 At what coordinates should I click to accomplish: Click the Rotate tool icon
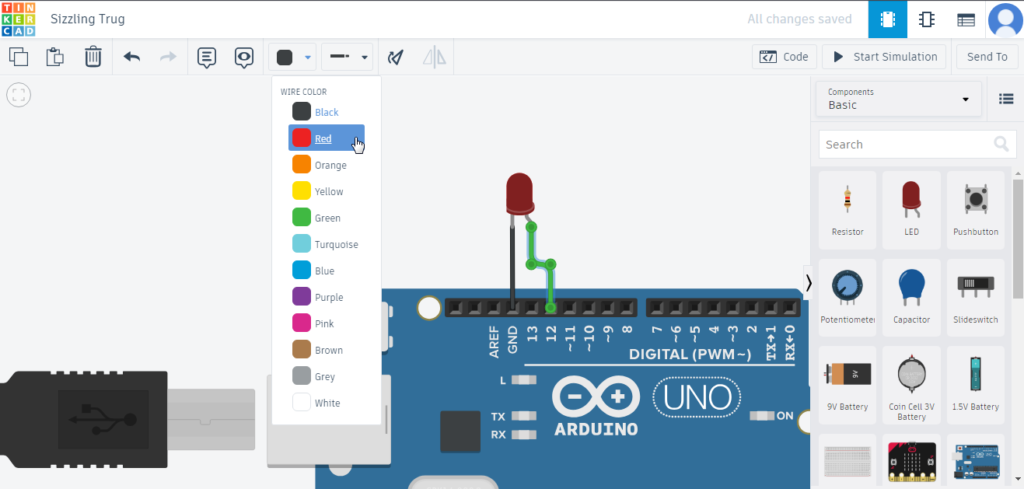[395, 57]
